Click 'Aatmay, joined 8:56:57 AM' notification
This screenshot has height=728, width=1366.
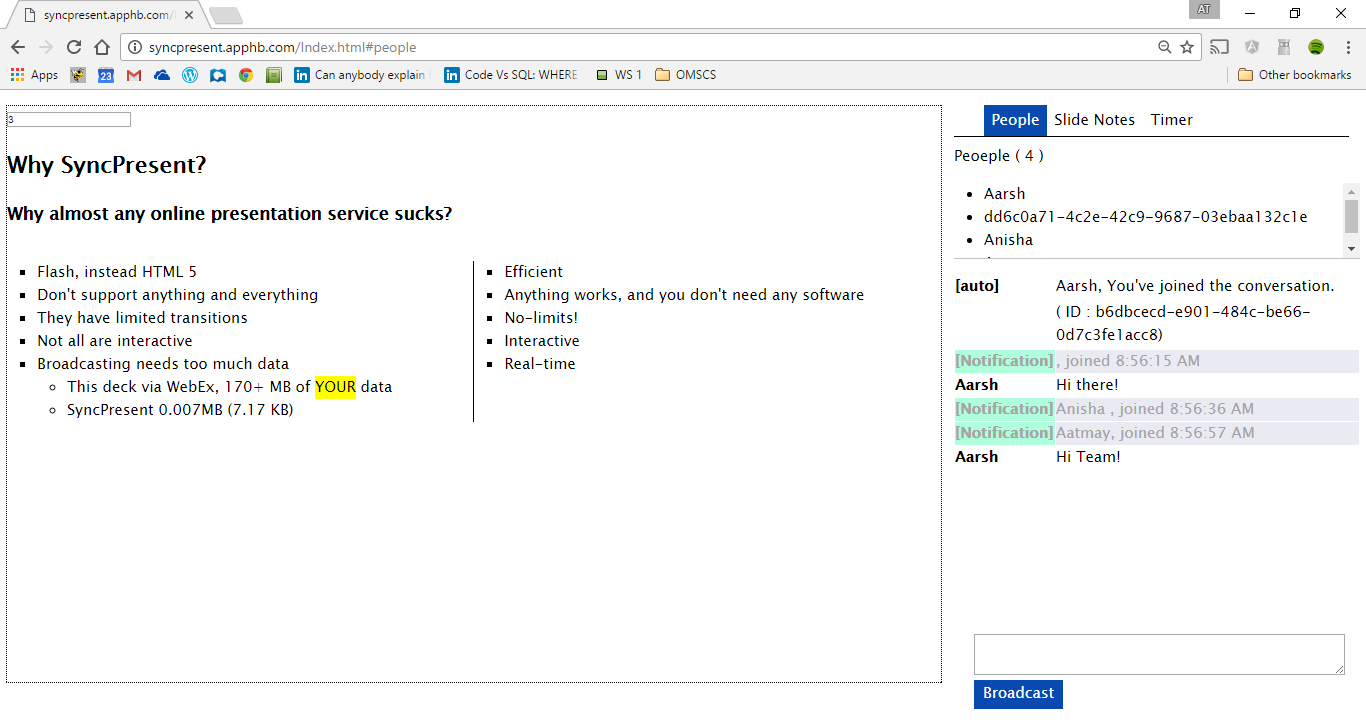coord(1155,433)
